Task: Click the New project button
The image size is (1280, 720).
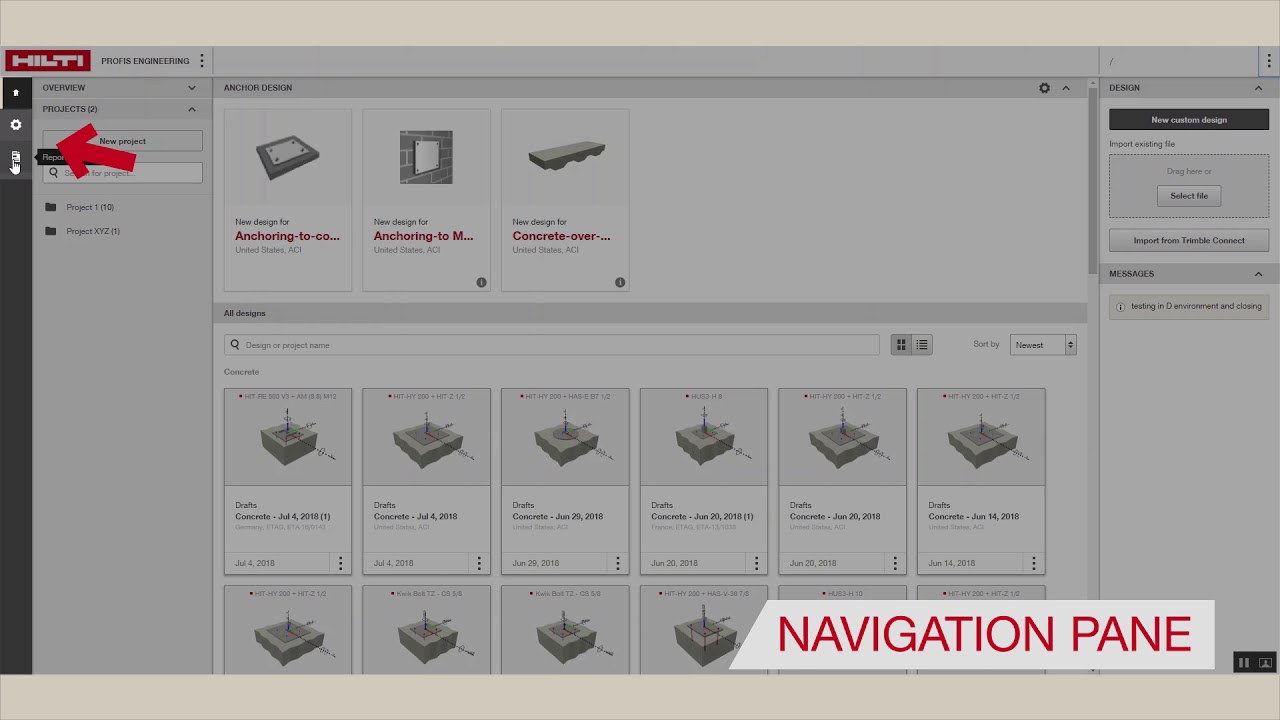Action: pyautogui.click(x=122, y=141)
